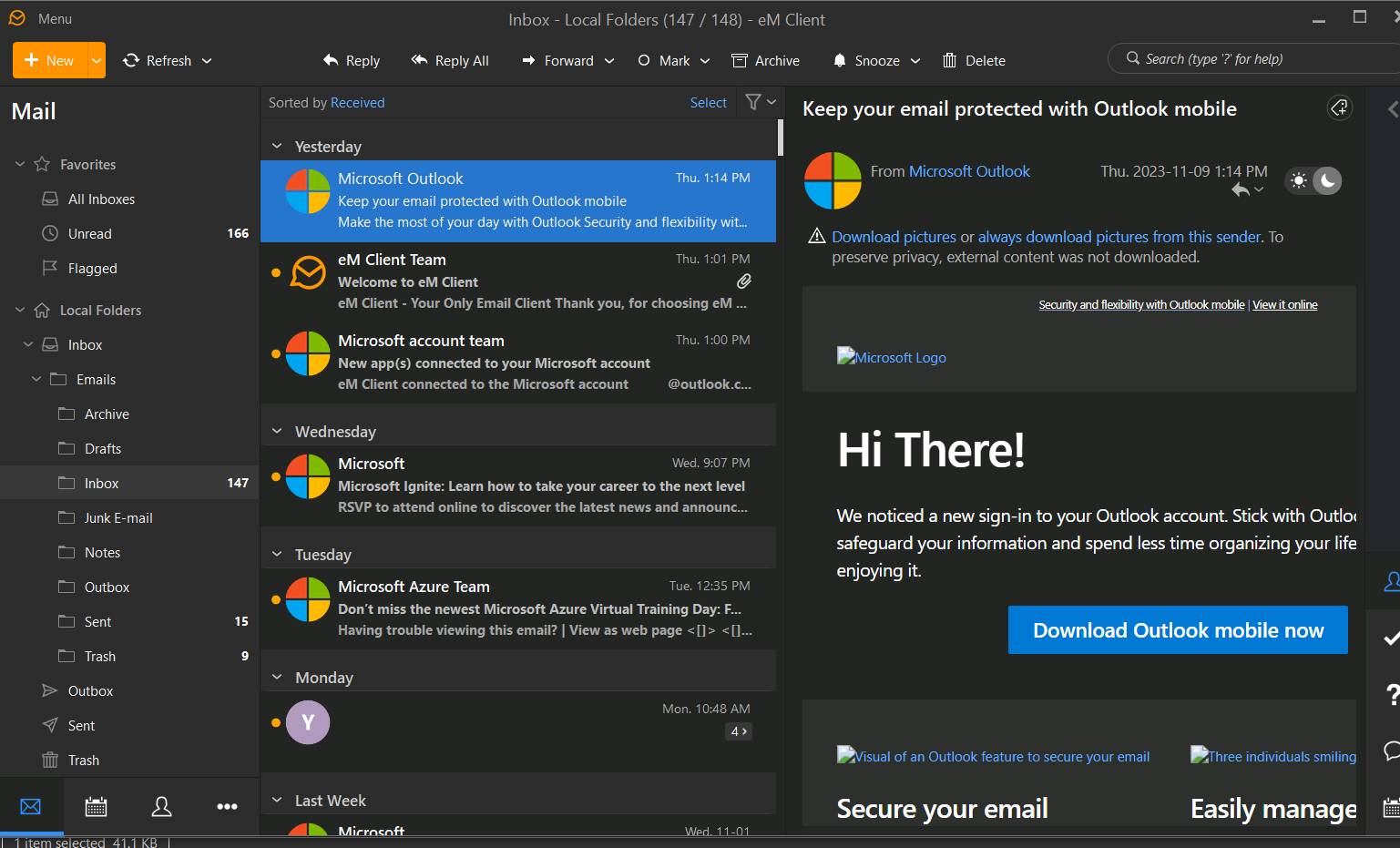Click the Reply toolbar button
The image size is (1400, 848).
tap(352, 60)
